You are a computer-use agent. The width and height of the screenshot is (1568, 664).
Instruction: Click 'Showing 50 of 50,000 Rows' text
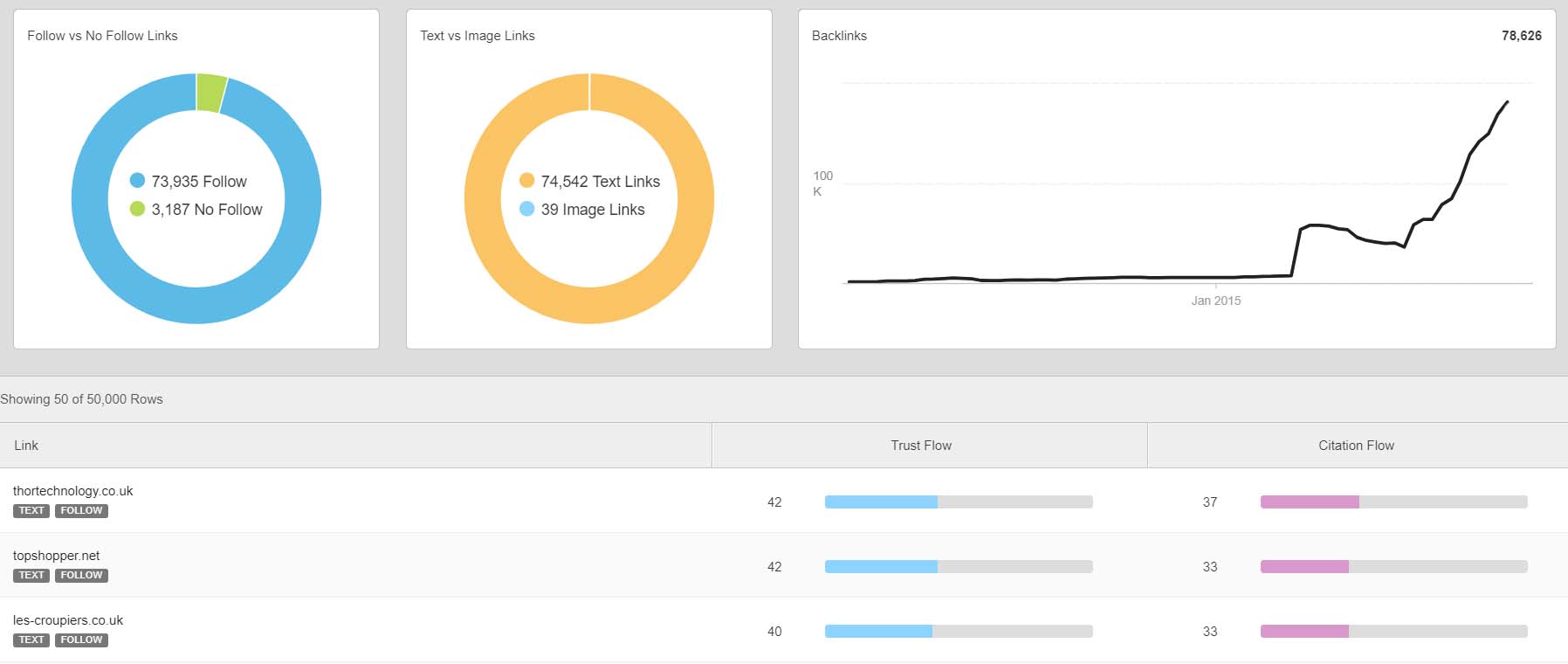click(81, 399)
